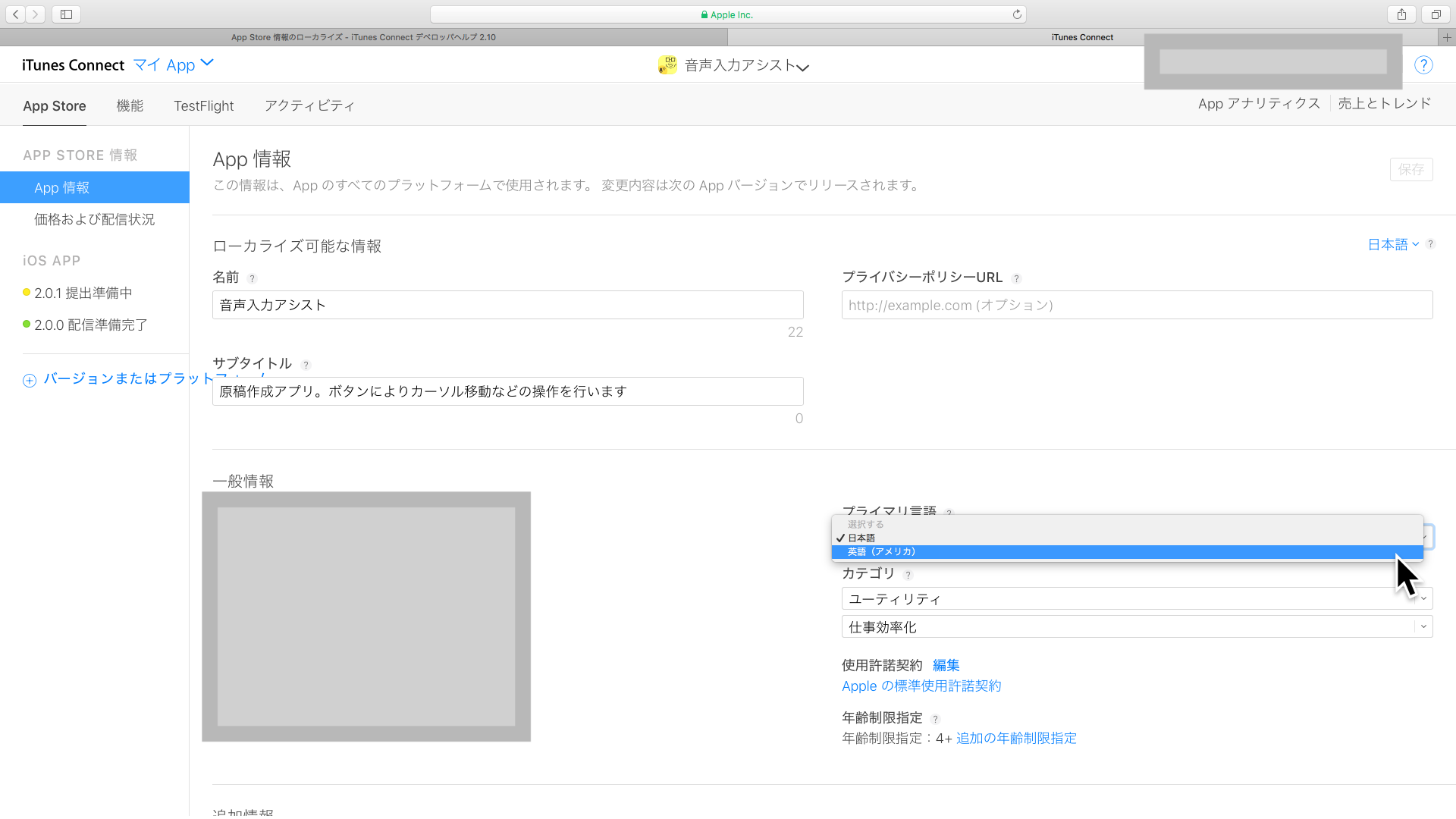
Task: Click help icon beside カテゴリ
Action: [908, 575]
